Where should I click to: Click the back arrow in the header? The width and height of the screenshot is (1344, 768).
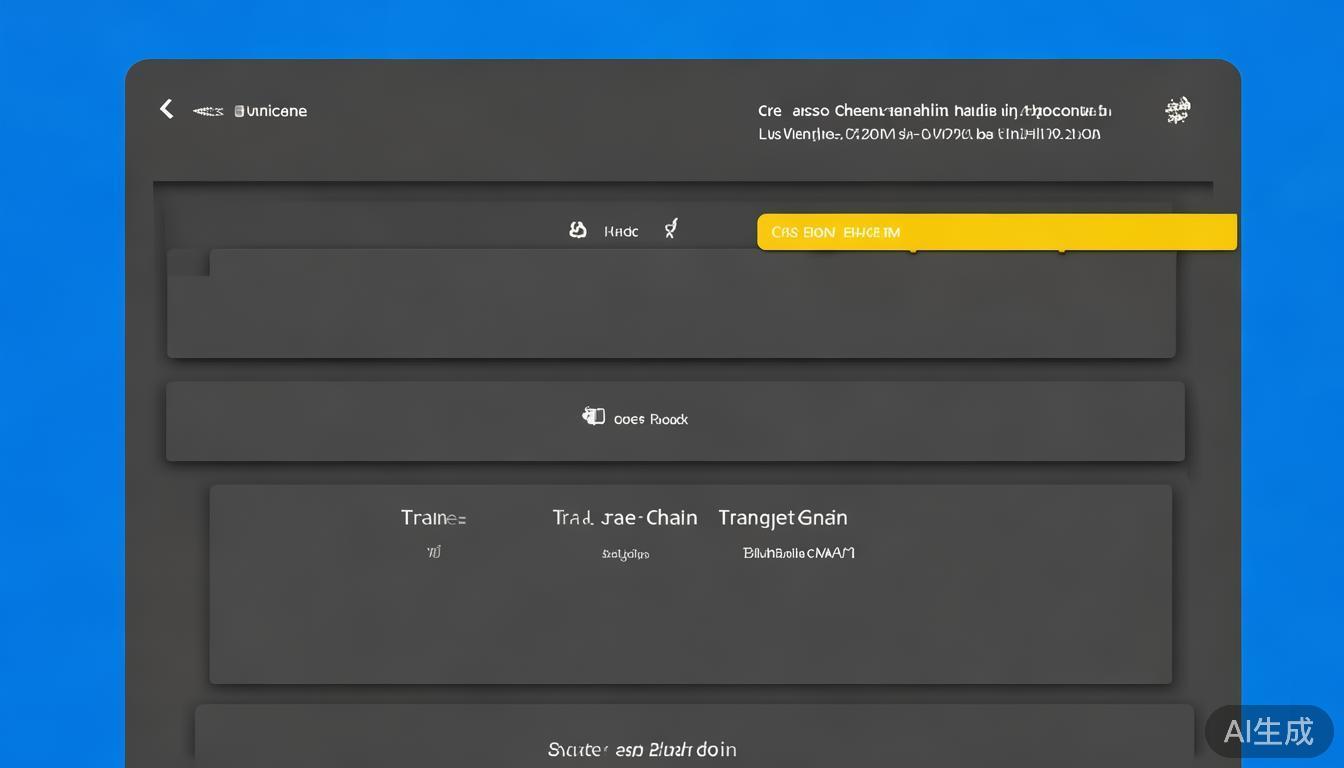pos(166,108)
